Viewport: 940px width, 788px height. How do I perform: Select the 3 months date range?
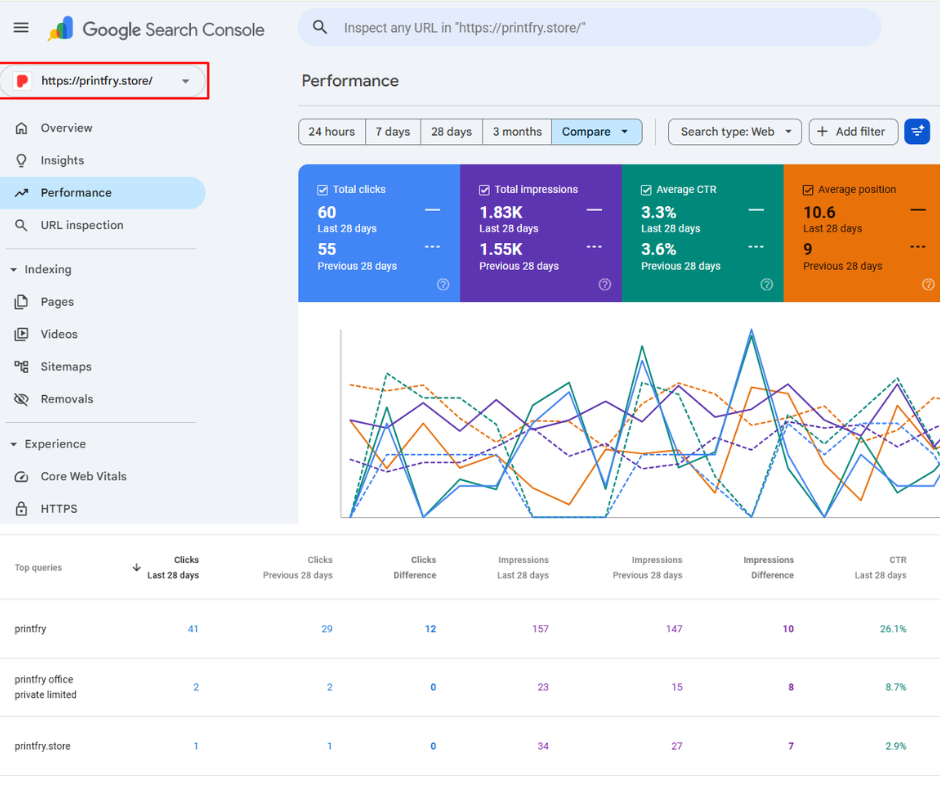coord(517,132)
